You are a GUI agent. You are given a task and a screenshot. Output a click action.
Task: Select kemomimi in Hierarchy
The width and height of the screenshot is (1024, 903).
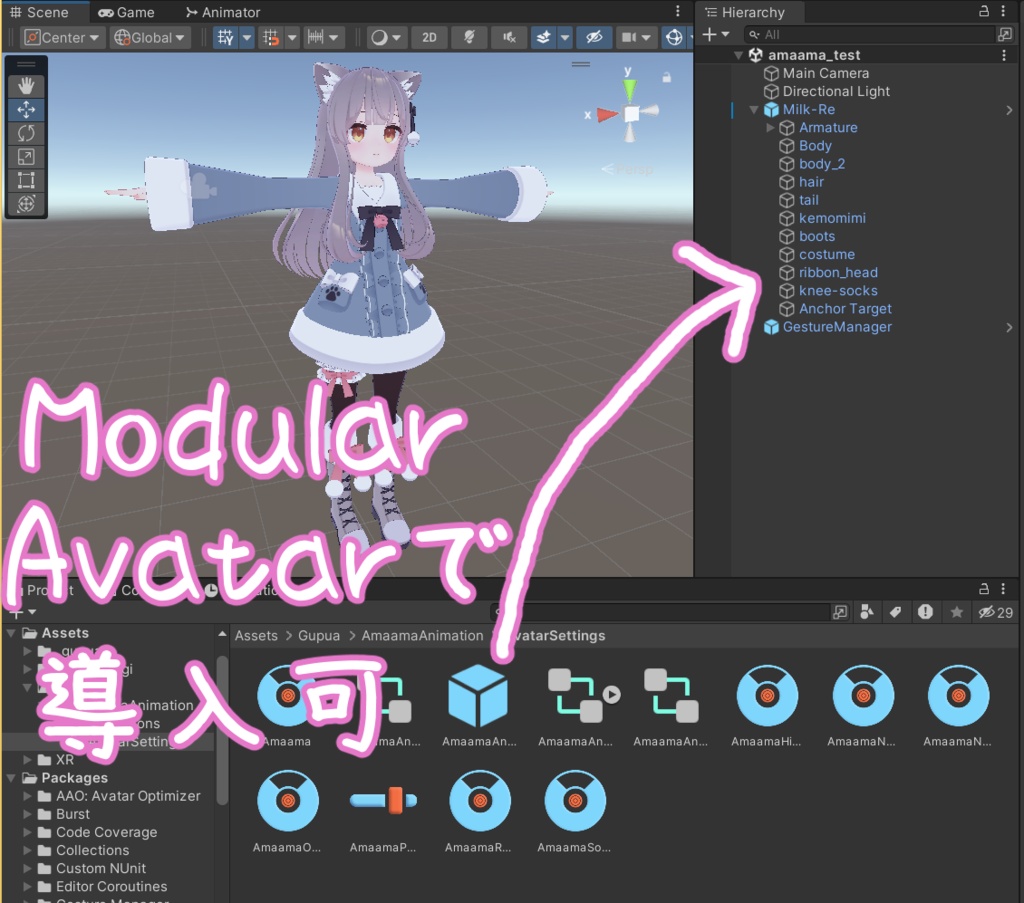pos(832,218)
